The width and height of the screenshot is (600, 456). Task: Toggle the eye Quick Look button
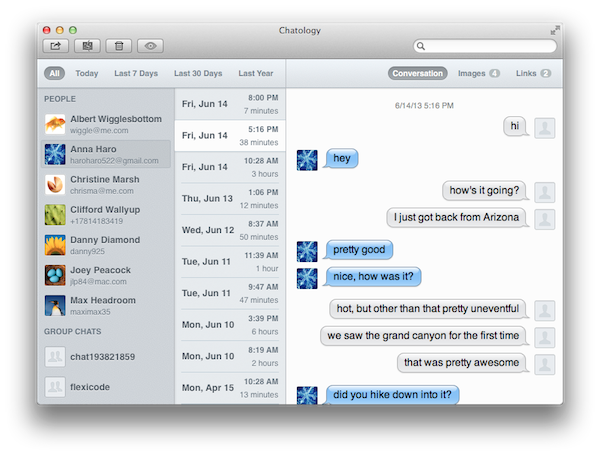point(150,46)
